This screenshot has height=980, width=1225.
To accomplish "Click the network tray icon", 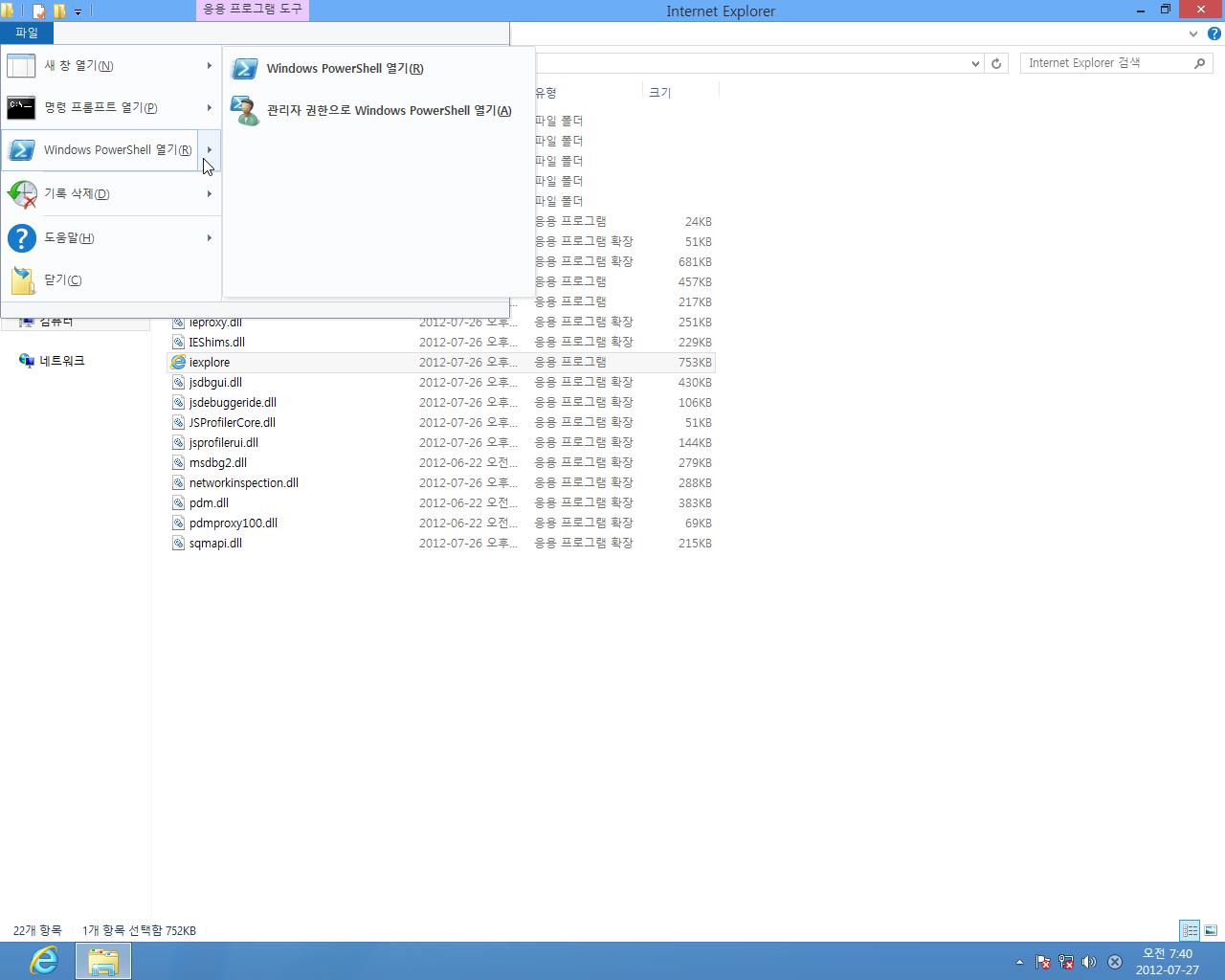I will point(1065,962).
